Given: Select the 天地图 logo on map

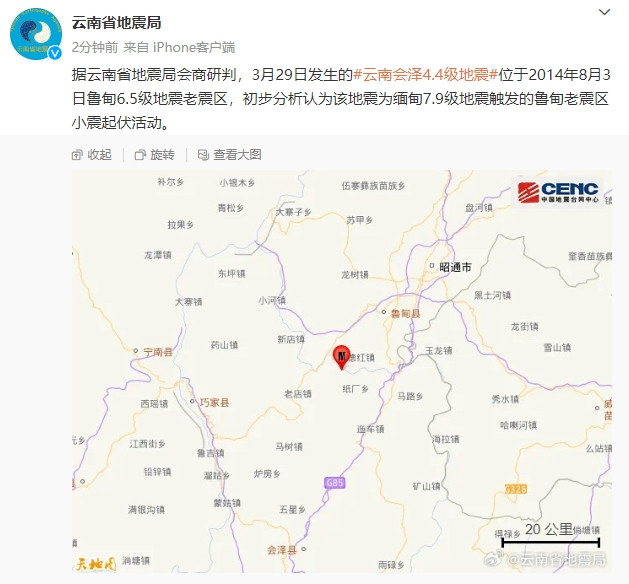Looking at the screenshot, I should (x=96, y=564).
